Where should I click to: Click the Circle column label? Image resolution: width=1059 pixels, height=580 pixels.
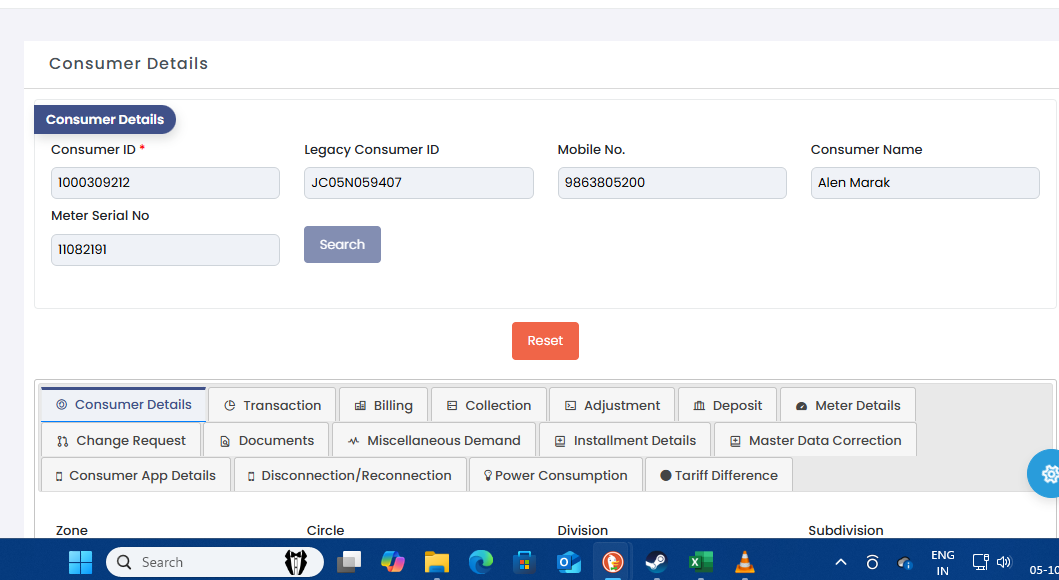326,531
